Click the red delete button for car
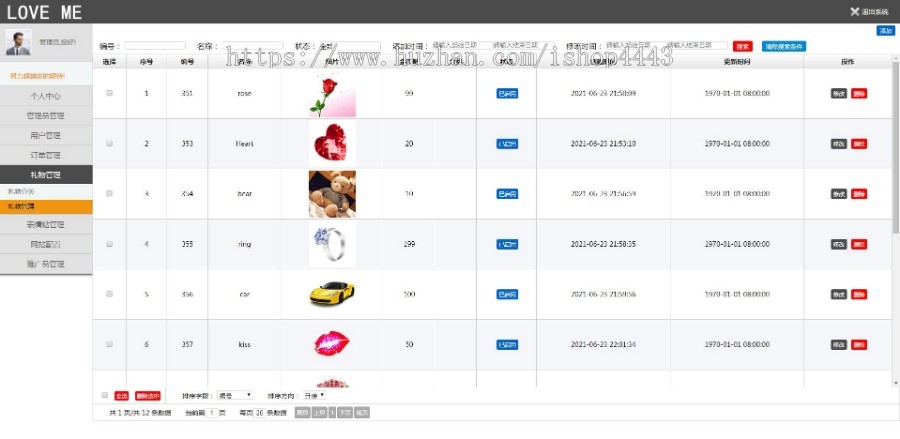Viewport: 900px width, 439px height. (x=859, y=294)
